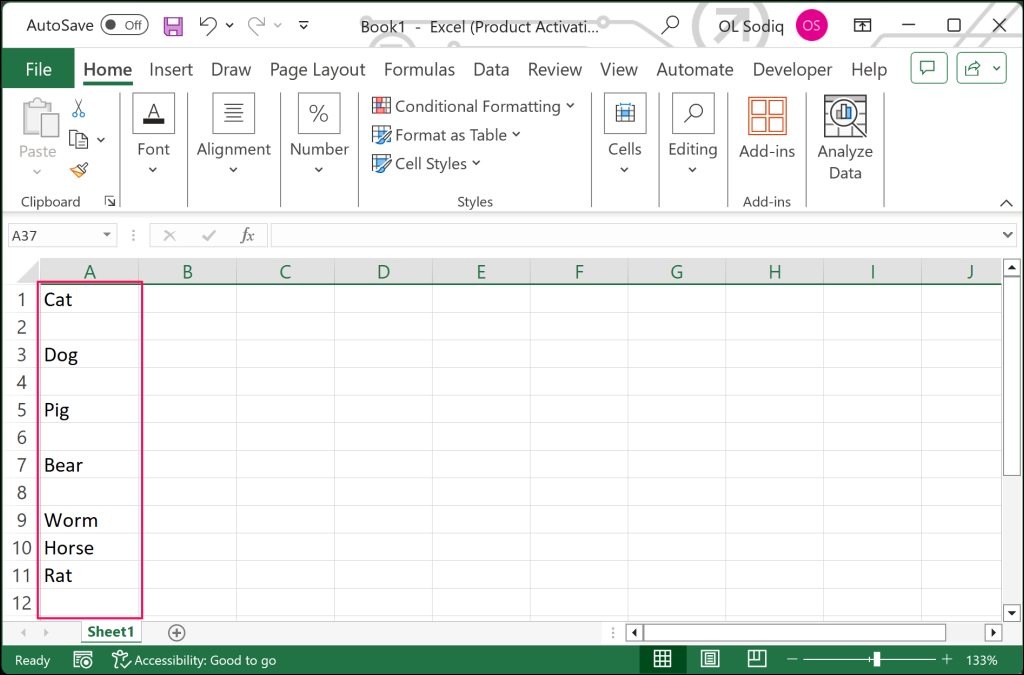The height and width of the screenshot is (675, 1024).
Task: Open the Analyze Data tool
Action: pyautogui.click(x=844, y=139)
